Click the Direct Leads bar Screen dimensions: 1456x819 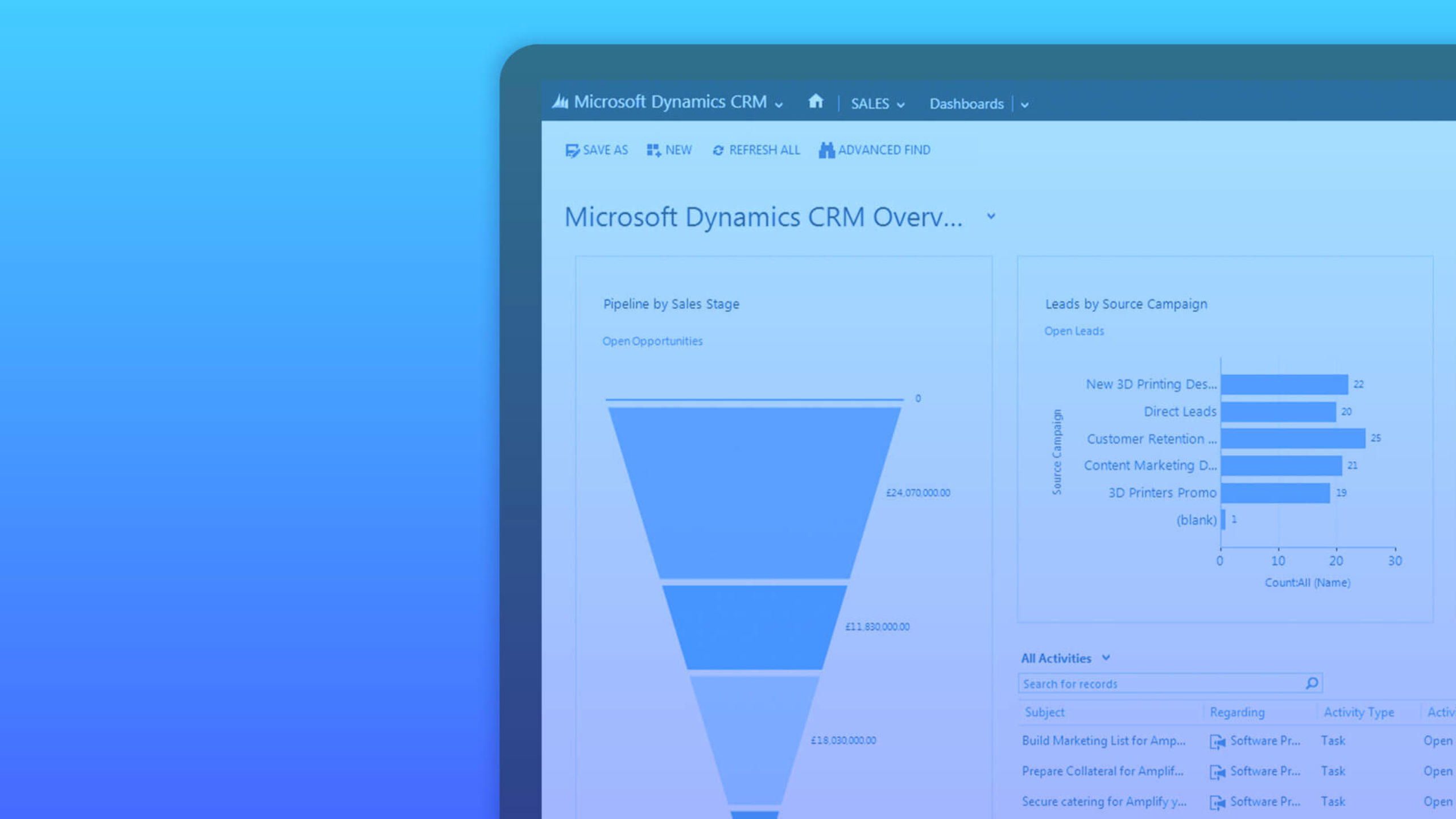tap(1278, 412)
